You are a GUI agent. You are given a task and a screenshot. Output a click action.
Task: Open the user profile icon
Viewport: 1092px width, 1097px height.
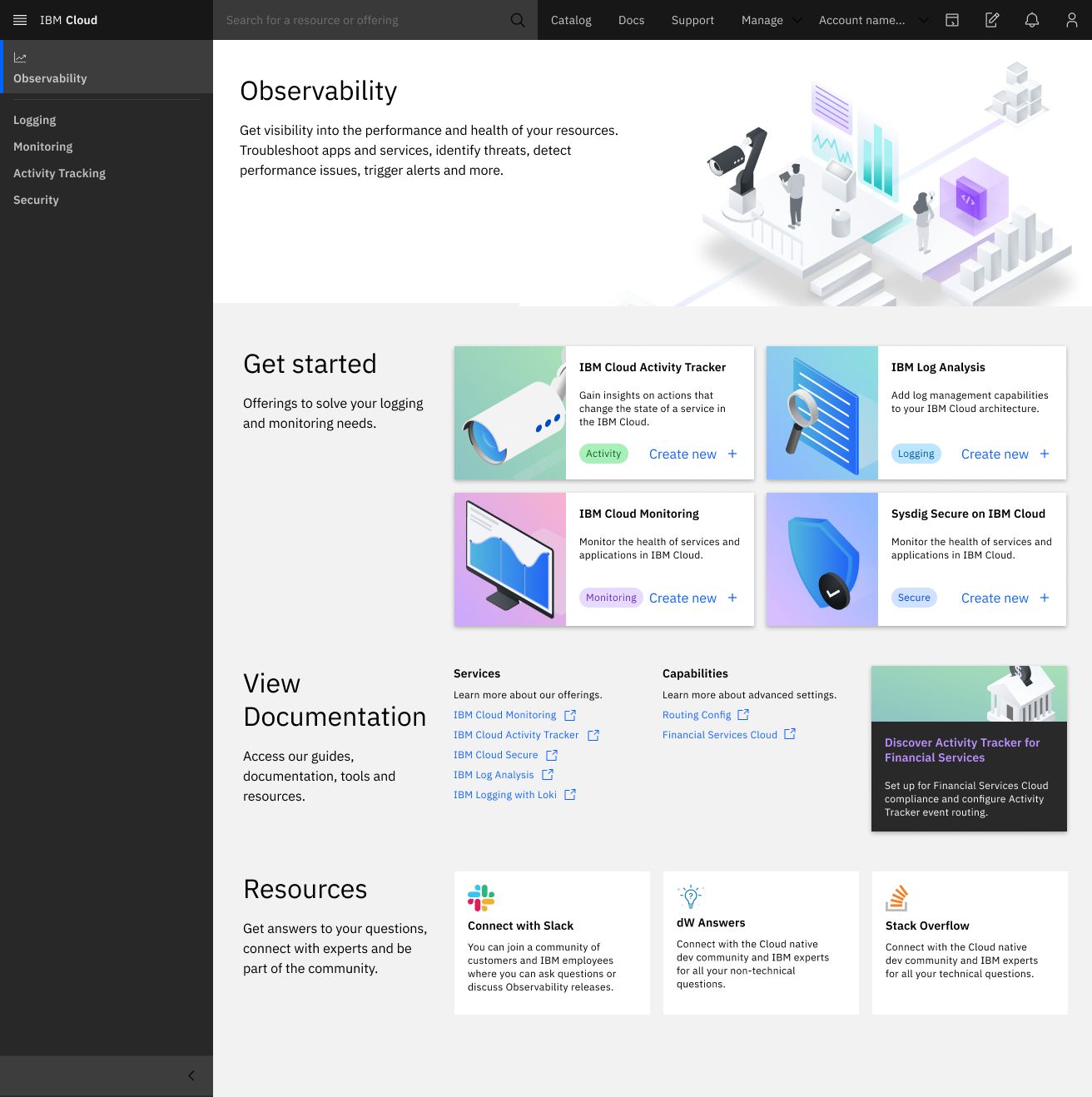pyautogui.click(x=1072, y=20)
